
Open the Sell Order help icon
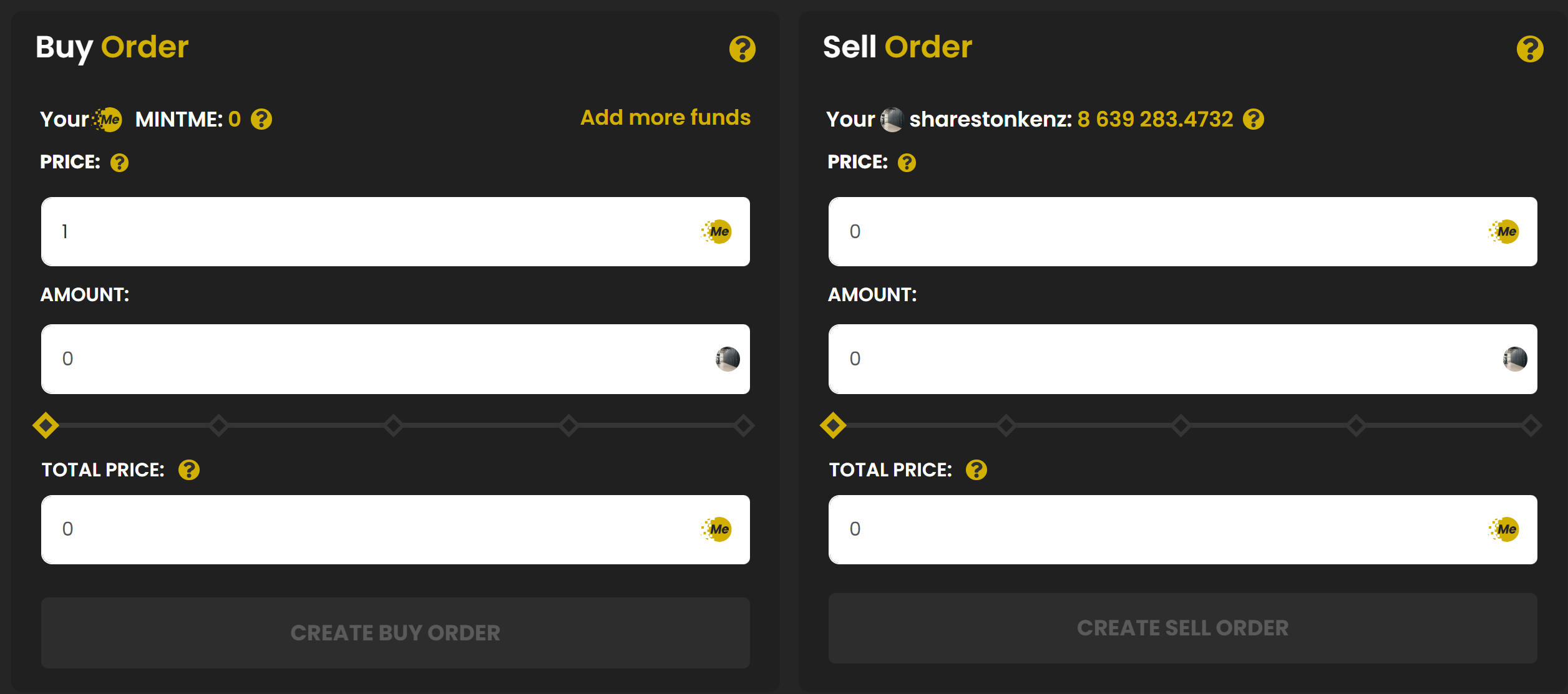pos(1529,49)
